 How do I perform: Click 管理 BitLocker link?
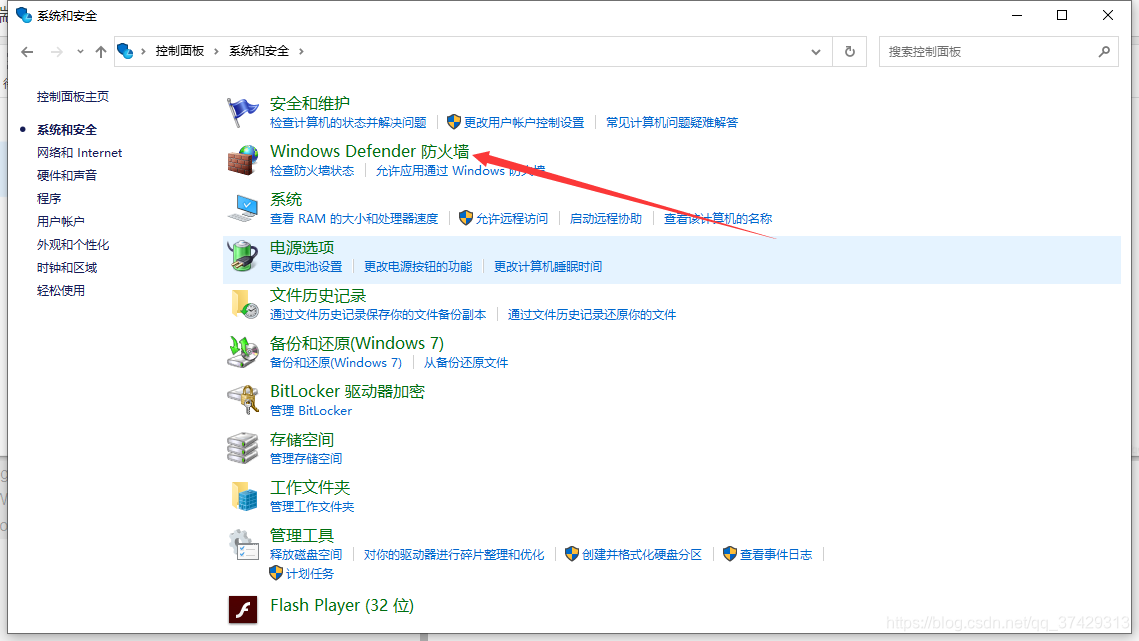[311, 411]
